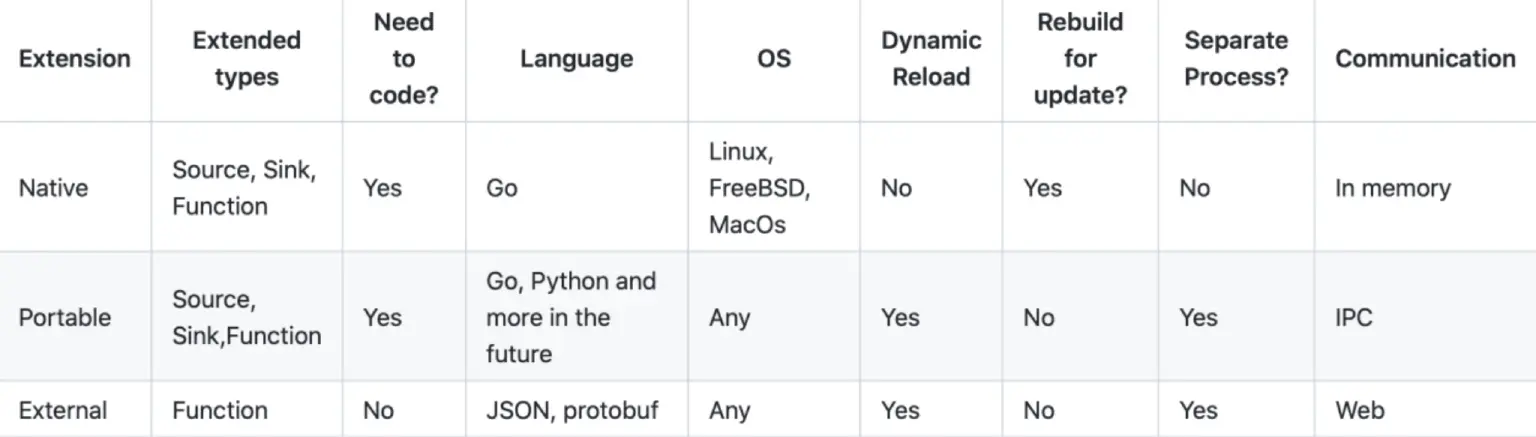Select the External extension cell
1536x437 pixels.
point(63,410)
